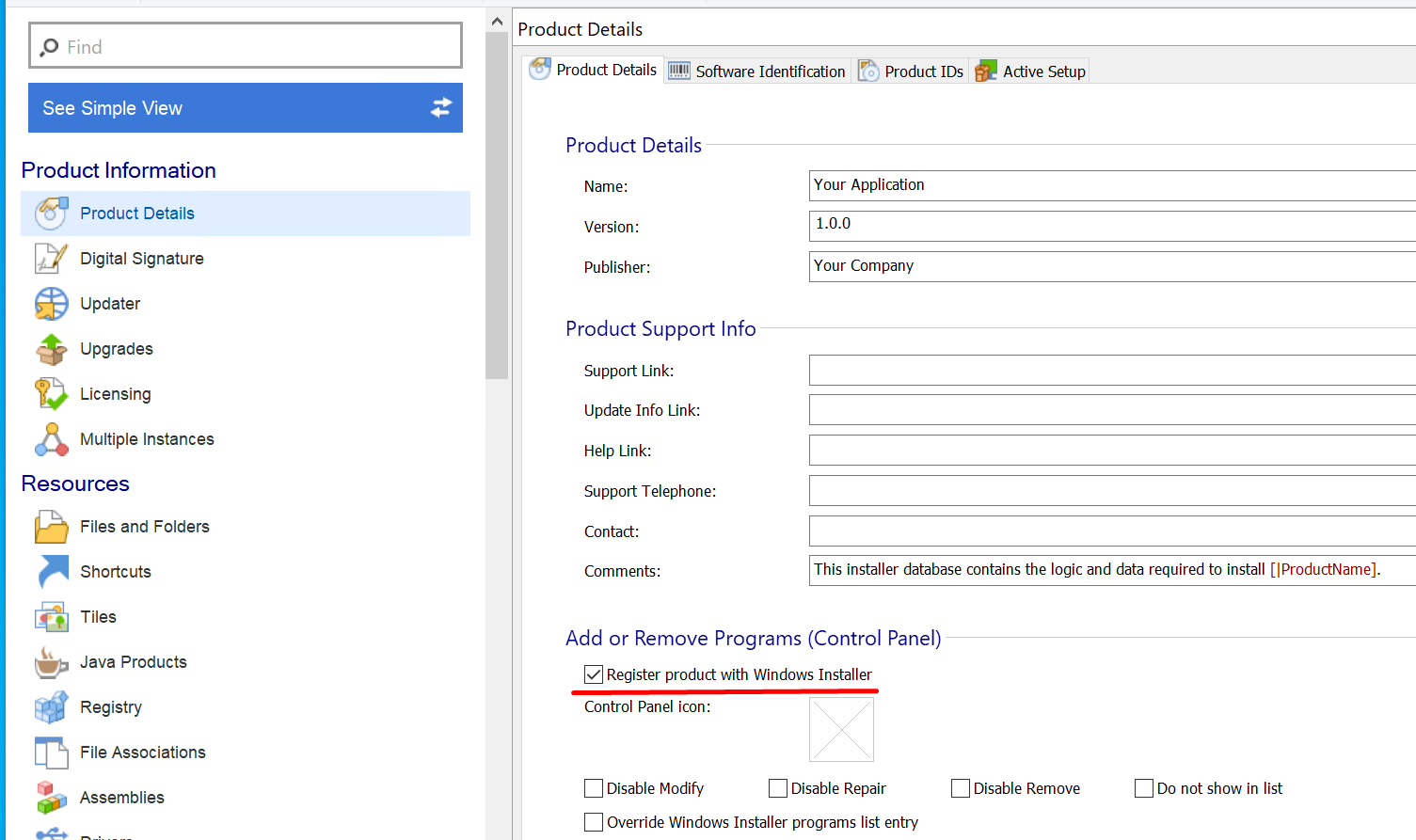Open the Shortcuts page in sidebar
The height and width of the screenshot is (840, 1416).
point(116,572)
